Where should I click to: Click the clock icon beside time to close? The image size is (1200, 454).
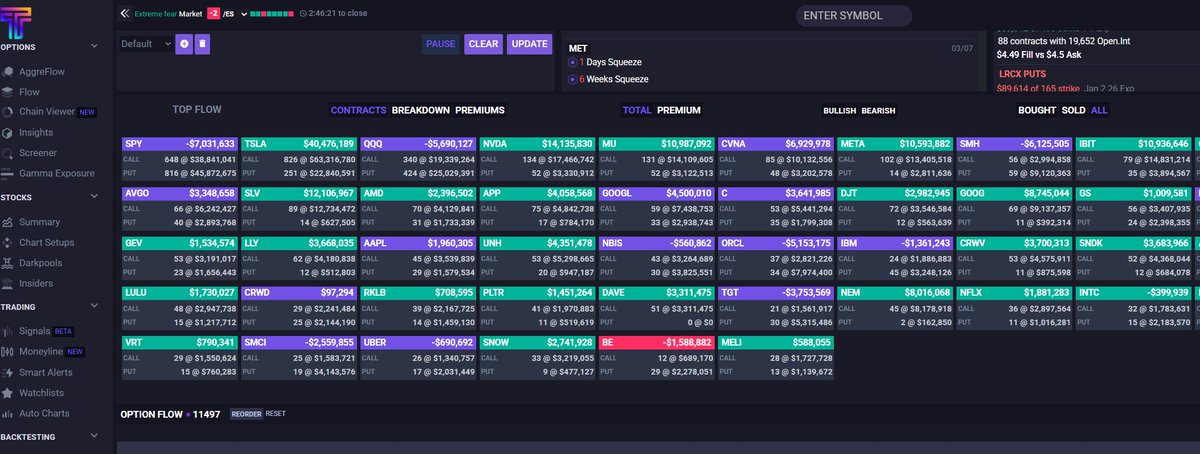304,15
